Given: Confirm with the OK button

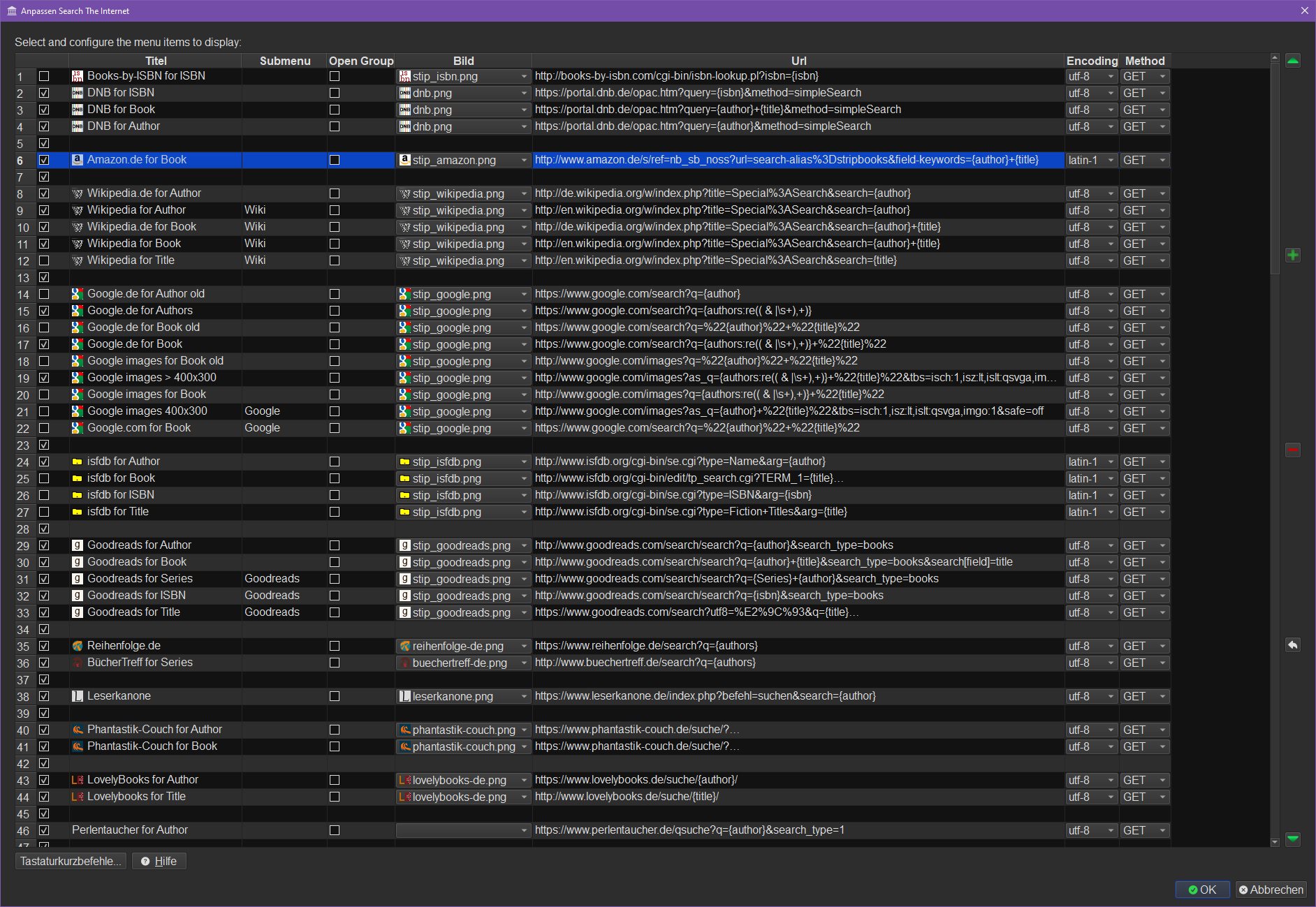Looking at the screenshot, I should pyautogui.click(x=1202, y=890).
